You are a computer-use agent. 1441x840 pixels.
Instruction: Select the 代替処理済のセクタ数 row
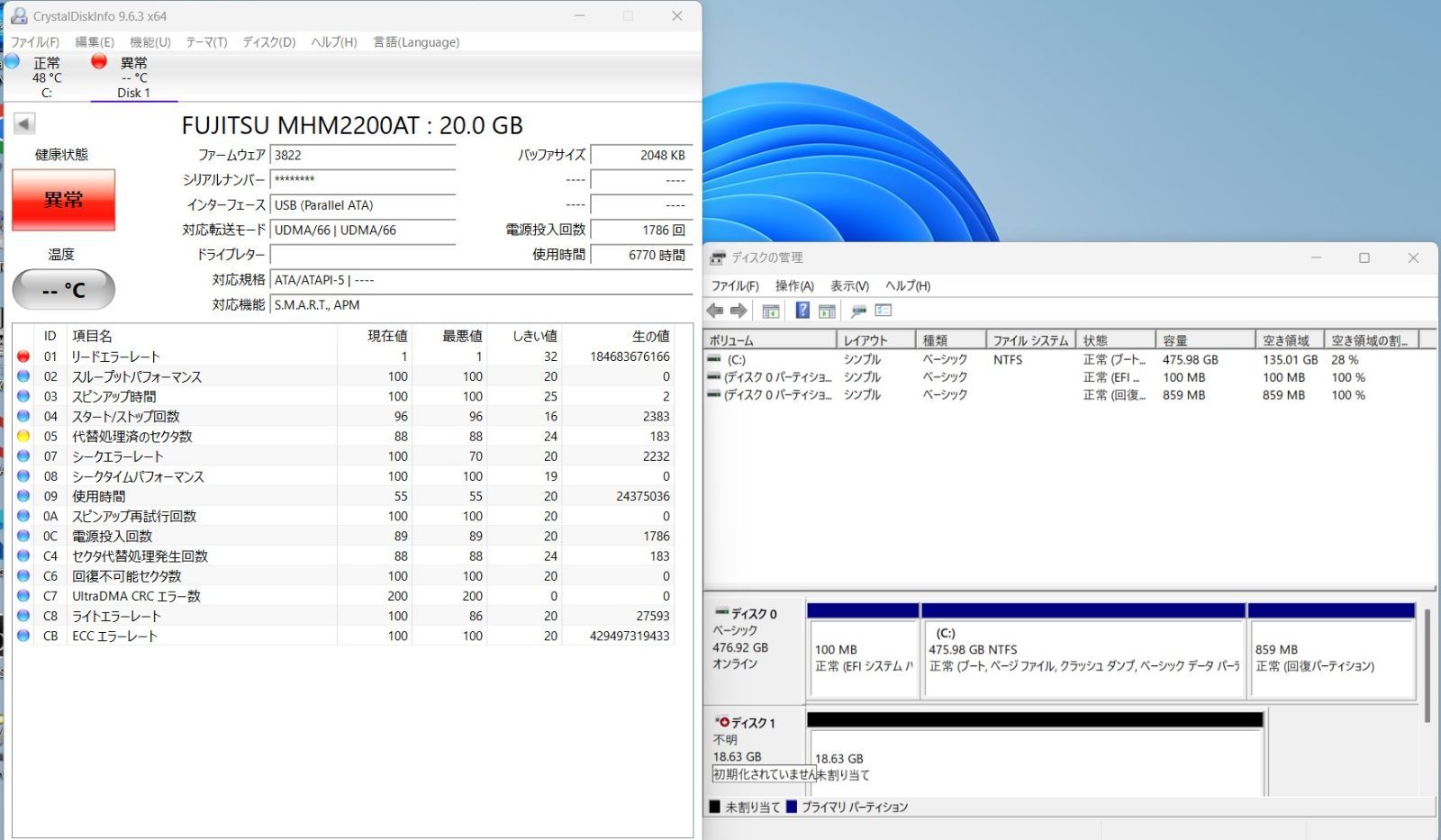click(343, 436)
